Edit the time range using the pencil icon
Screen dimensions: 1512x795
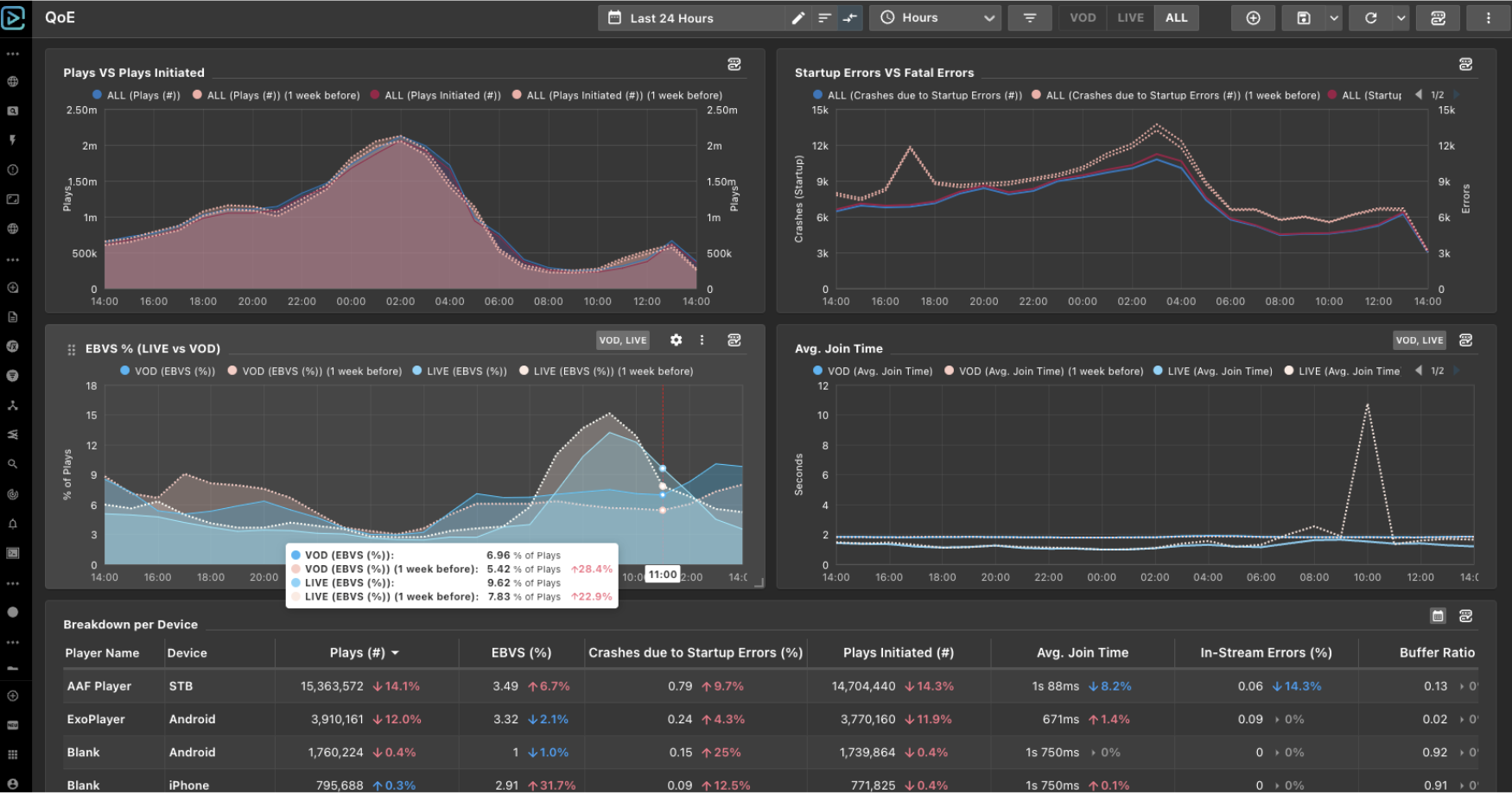[x=797, y=17]
